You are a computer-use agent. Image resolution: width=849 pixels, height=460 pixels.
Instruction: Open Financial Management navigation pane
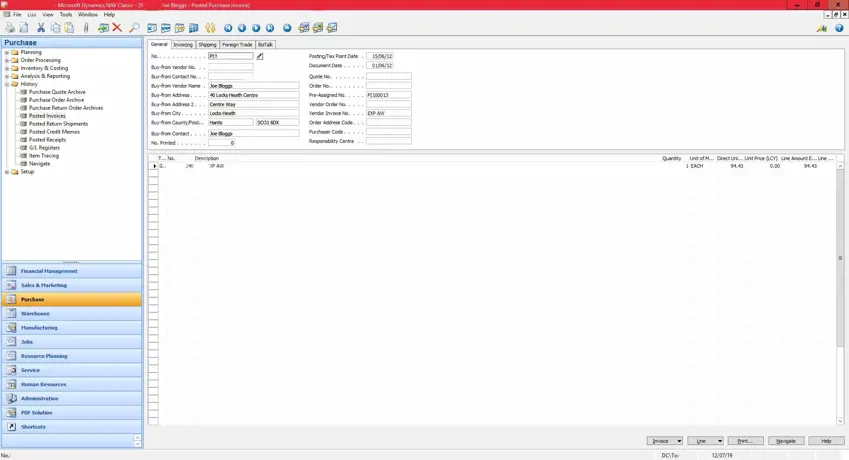coord(71,271)
